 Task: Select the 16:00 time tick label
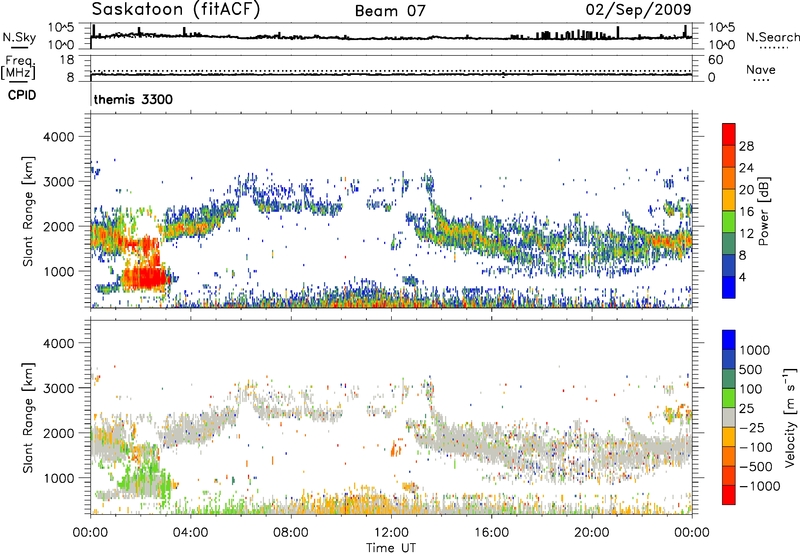click(491, 533)
